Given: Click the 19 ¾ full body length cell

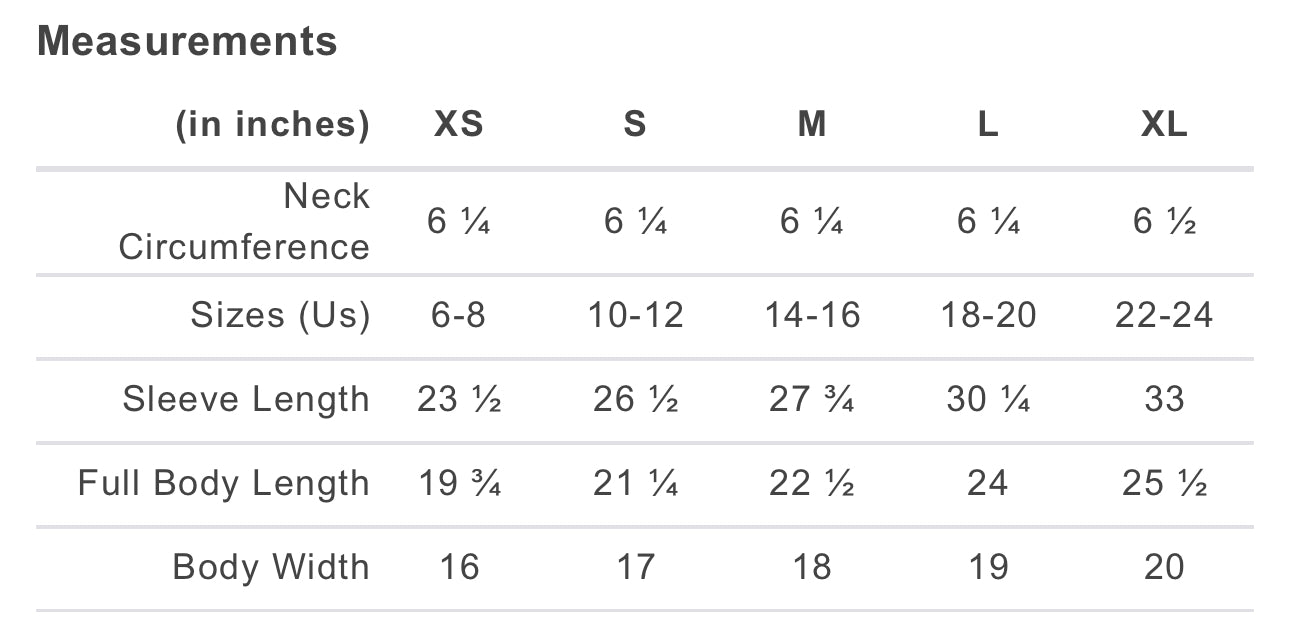Looking at the screenshot, I should tap(459, 483).
